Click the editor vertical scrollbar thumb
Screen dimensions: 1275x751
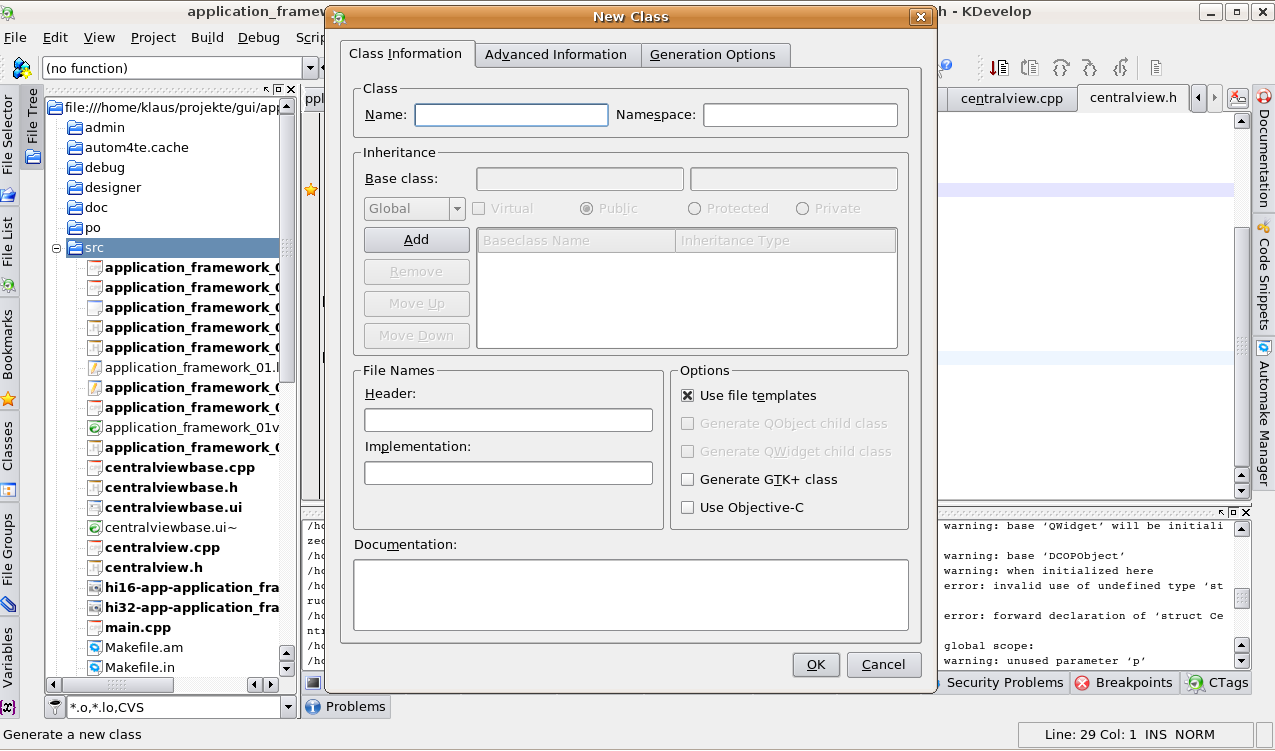1241,346
